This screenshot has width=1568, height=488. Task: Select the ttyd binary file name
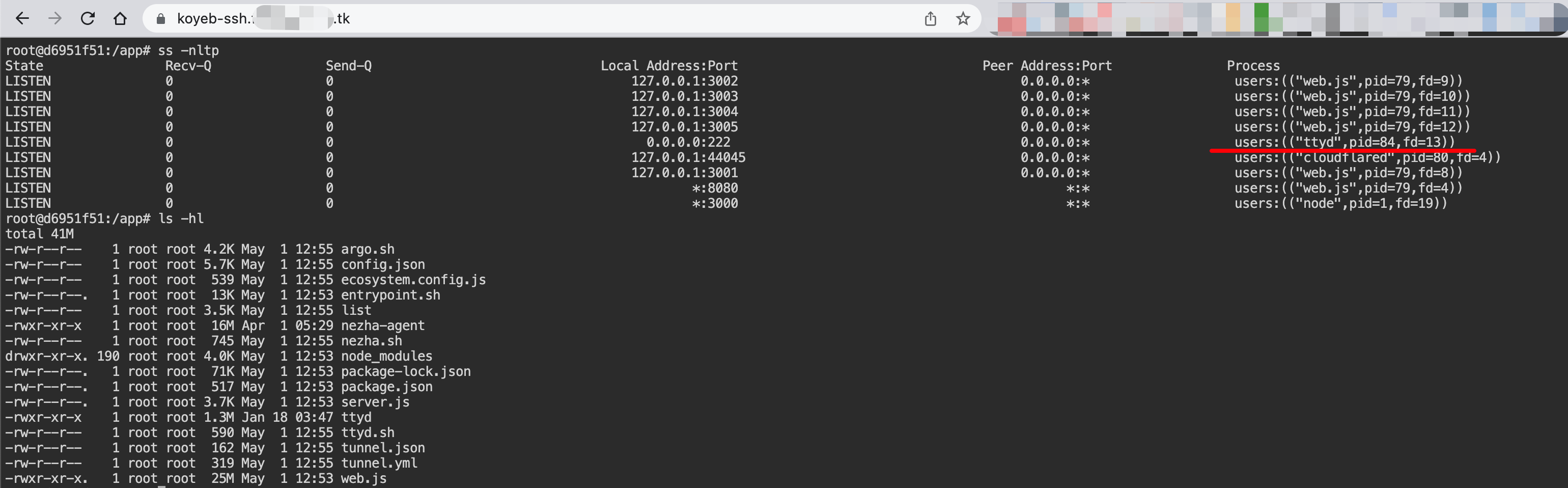point(356,417)
